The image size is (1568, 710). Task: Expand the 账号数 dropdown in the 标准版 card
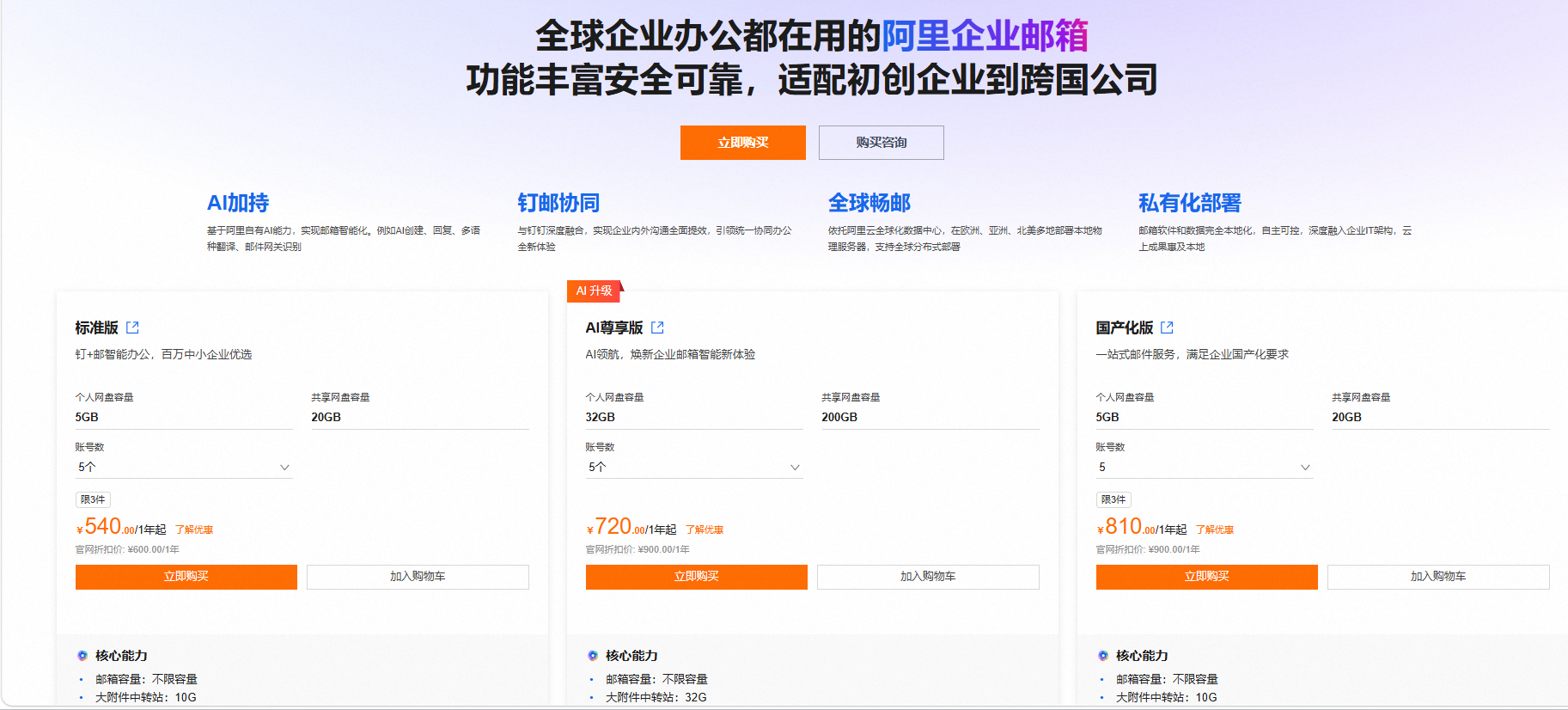pyautogui.click(x=184, y=468)
